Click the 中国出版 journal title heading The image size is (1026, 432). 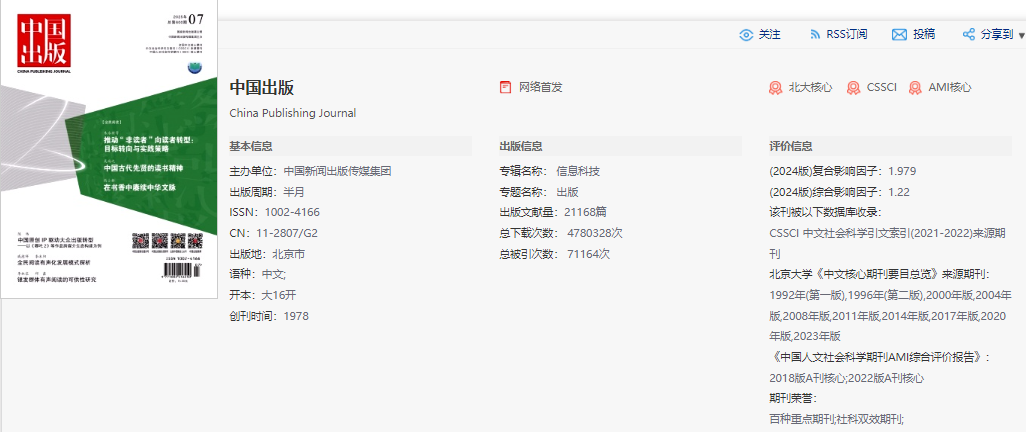pyautogui.click(x=262, y=87)
